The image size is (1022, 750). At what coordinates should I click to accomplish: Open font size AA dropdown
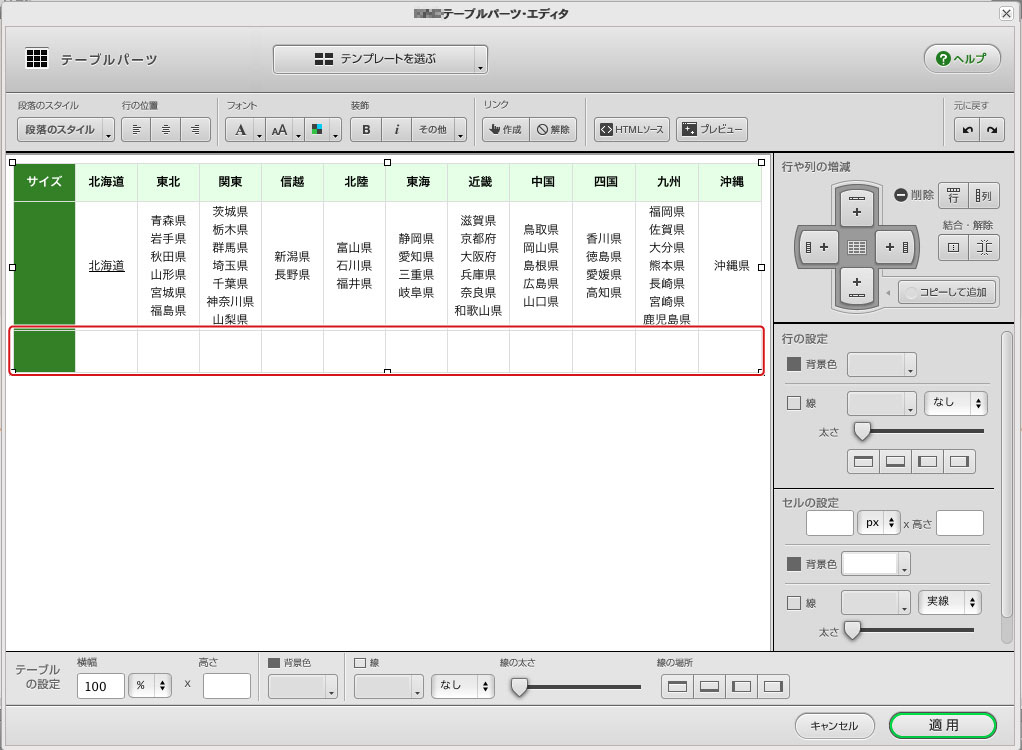[x=284, y=130]
